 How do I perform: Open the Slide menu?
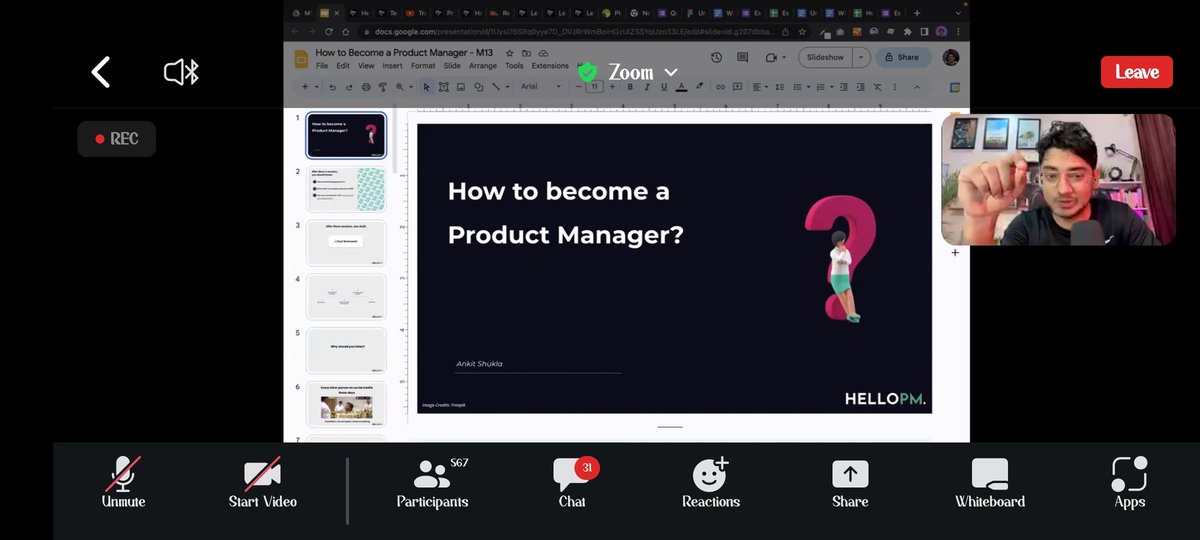tap(452, 66)
